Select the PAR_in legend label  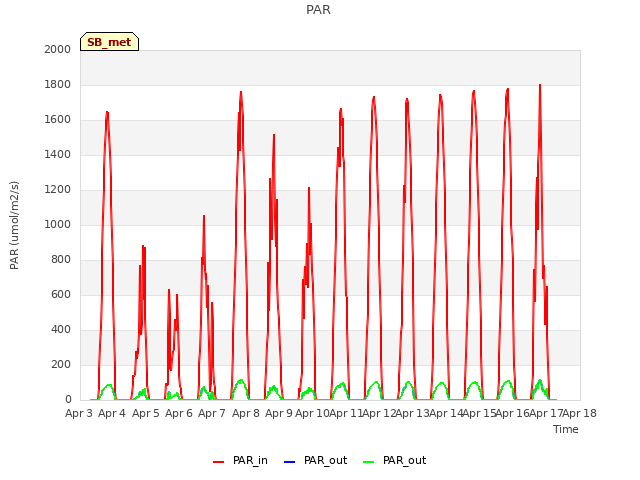(250, 460)
